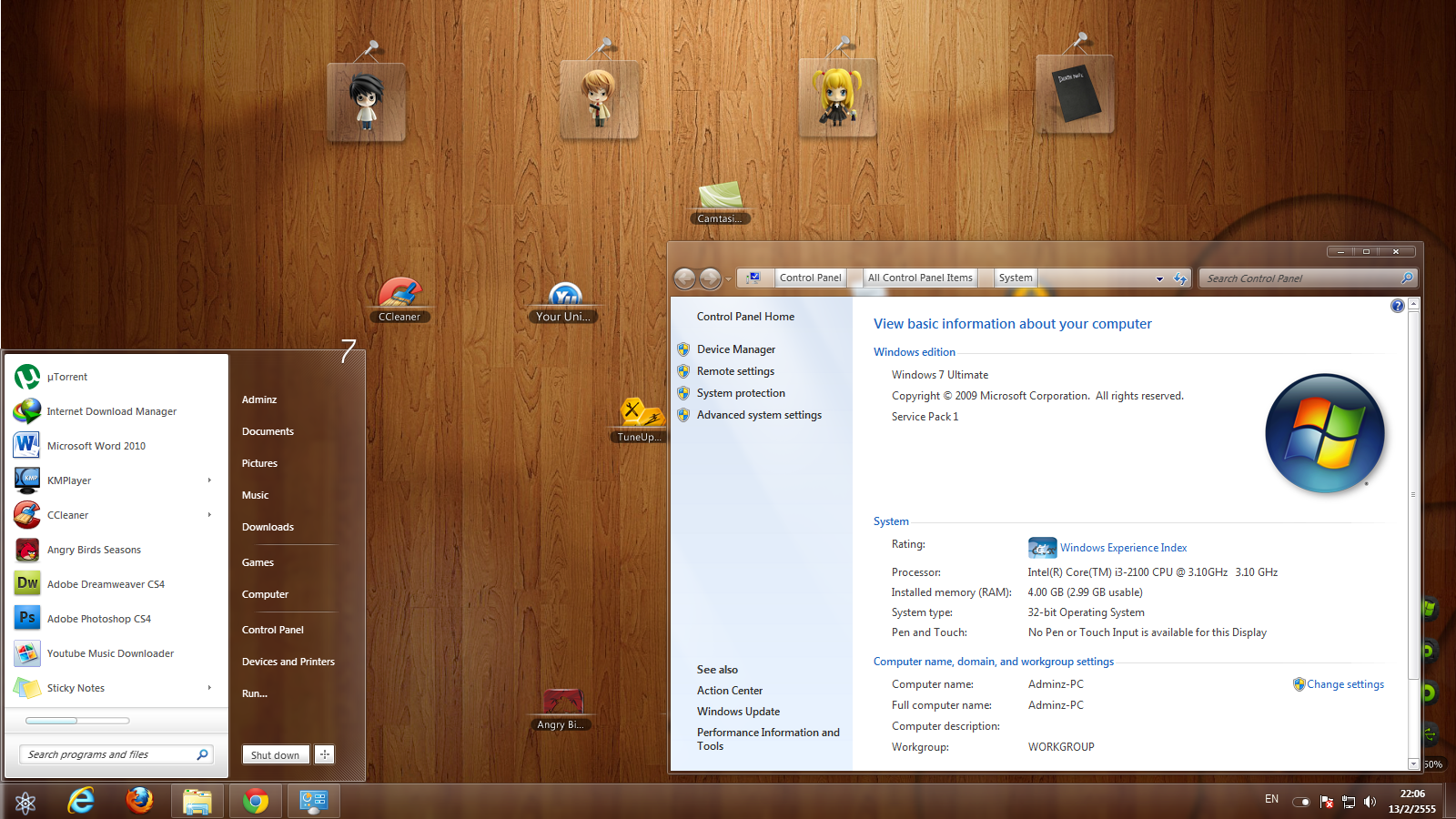Click the Your Uninstaller desktop icon
This screenshot has width=1456, height=819.
[563, 302]
